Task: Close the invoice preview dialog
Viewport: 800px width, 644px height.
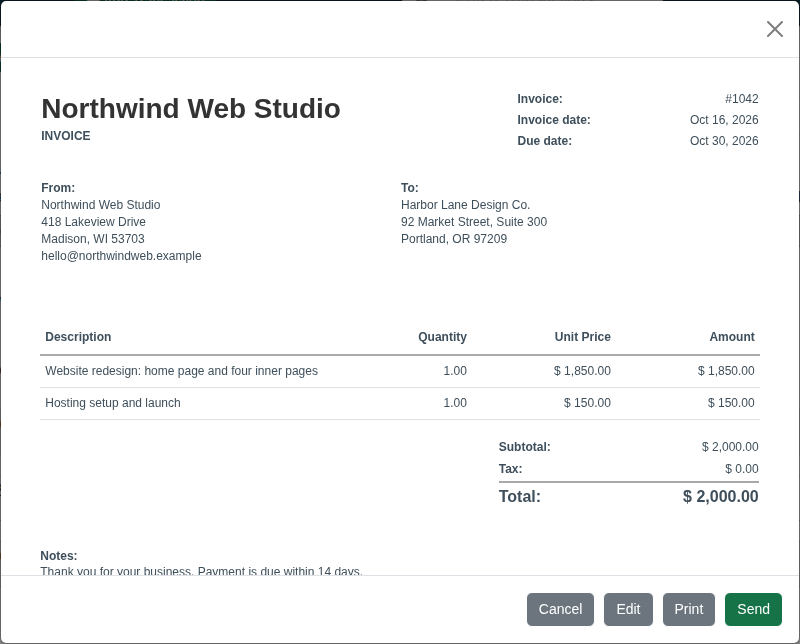Action: coord(774,29)
